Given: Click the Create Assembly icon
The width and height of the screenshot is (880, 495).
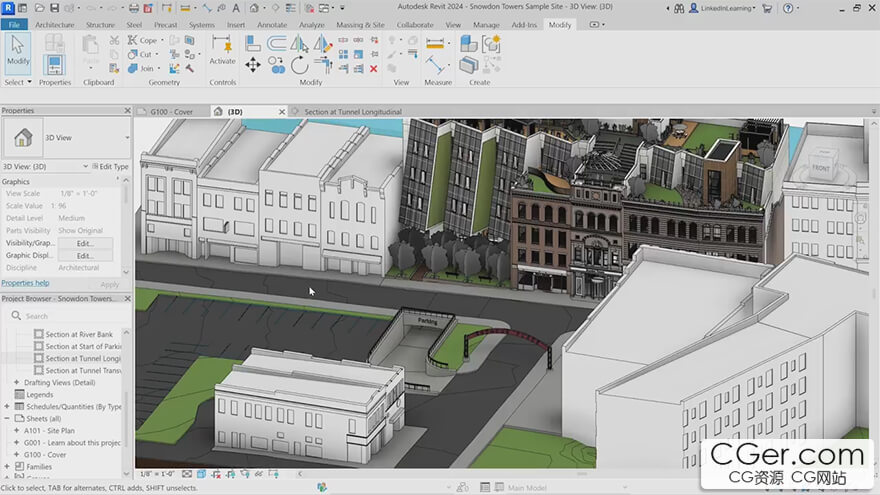Looking at the screenshot, I should pos(469,44).
